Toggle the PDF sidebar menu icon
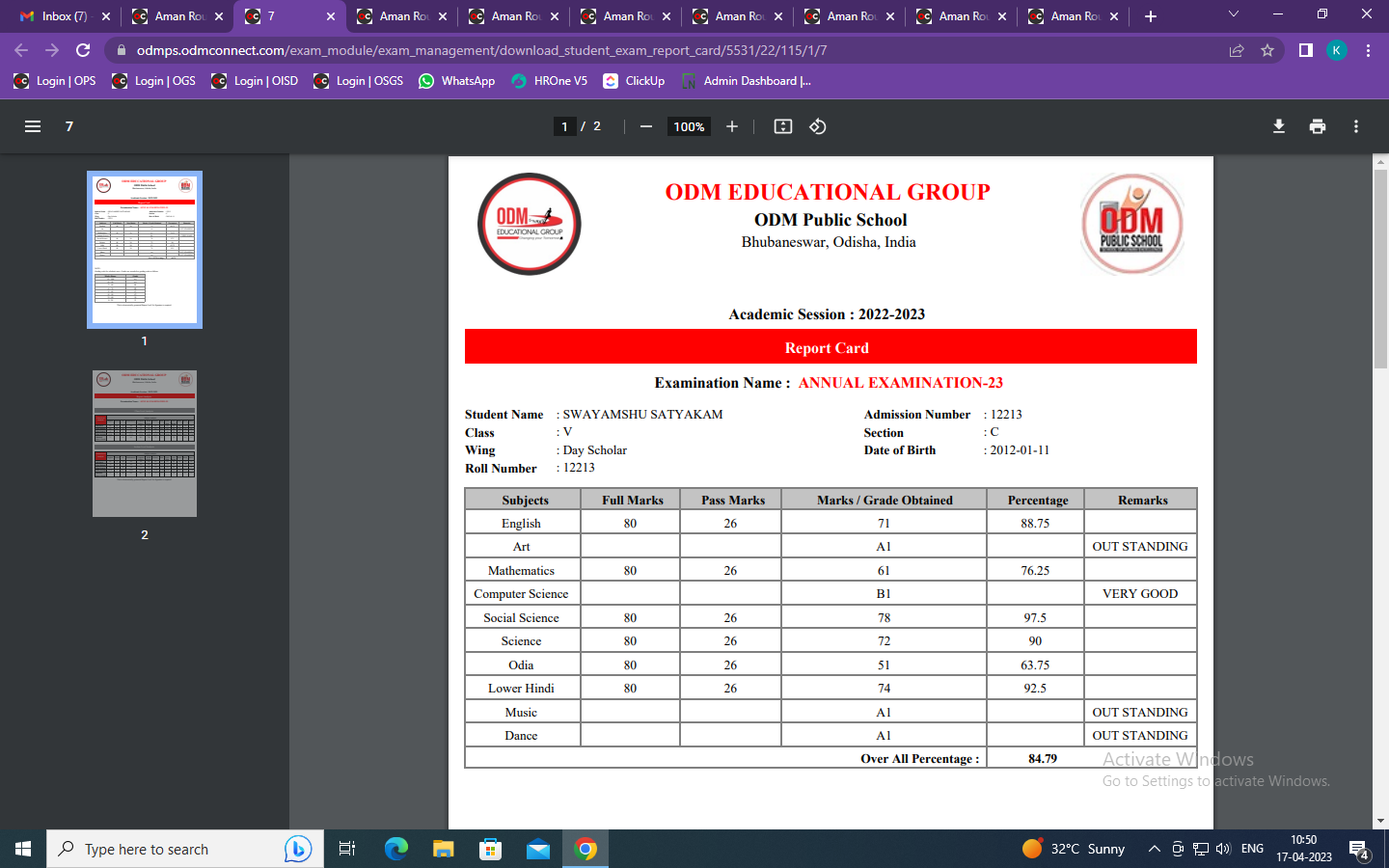The width and height of the screenshot is (1389, 868). [32, 126]
